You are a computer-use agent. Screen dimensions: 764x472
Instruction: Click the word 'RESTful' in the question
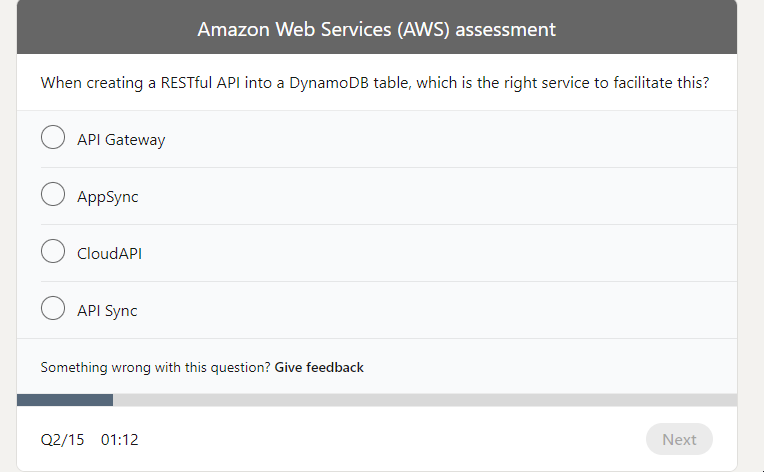click(x=187, y=83)
